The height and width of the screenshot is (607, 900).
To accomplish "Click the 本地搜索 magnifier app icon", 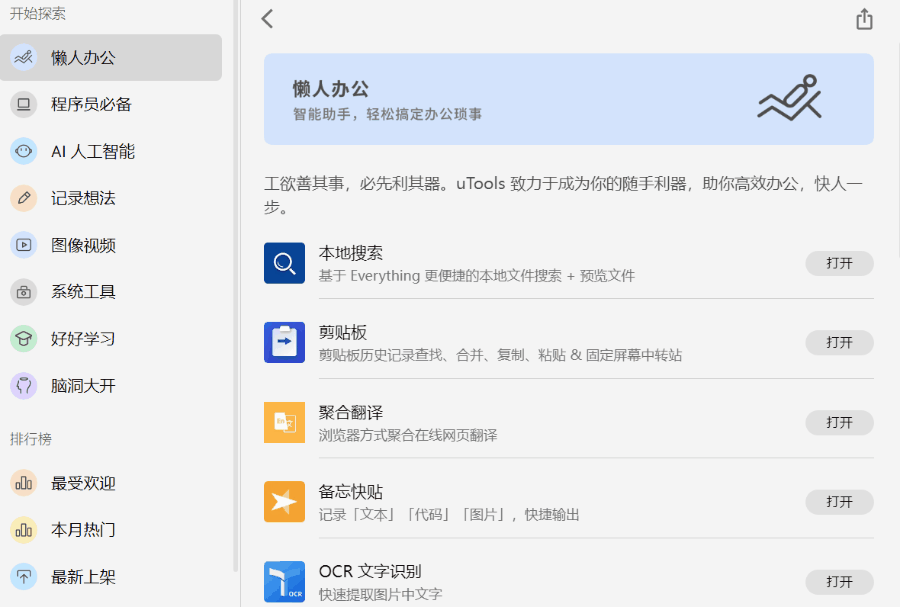I will (284, 263).
